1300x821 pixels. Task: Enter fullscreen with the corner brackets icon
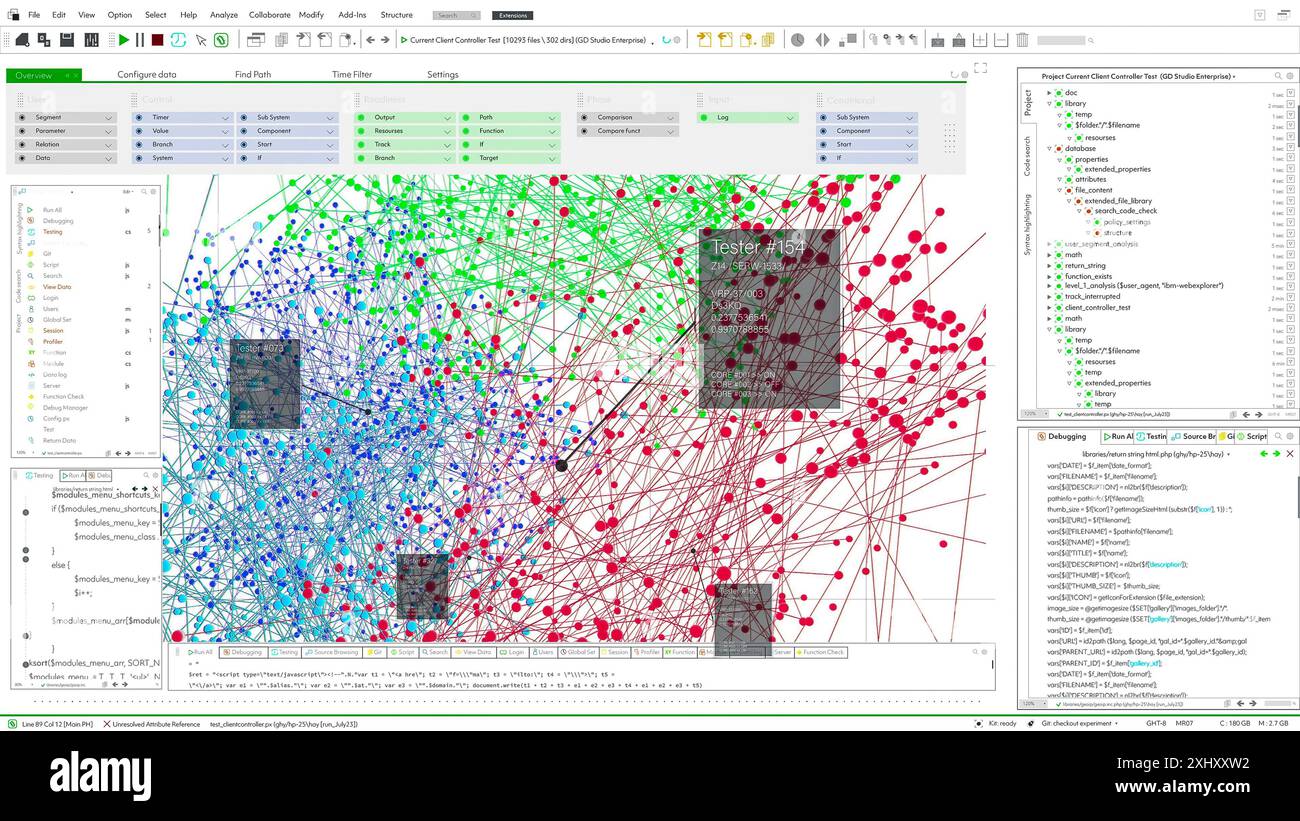point(980,68)
